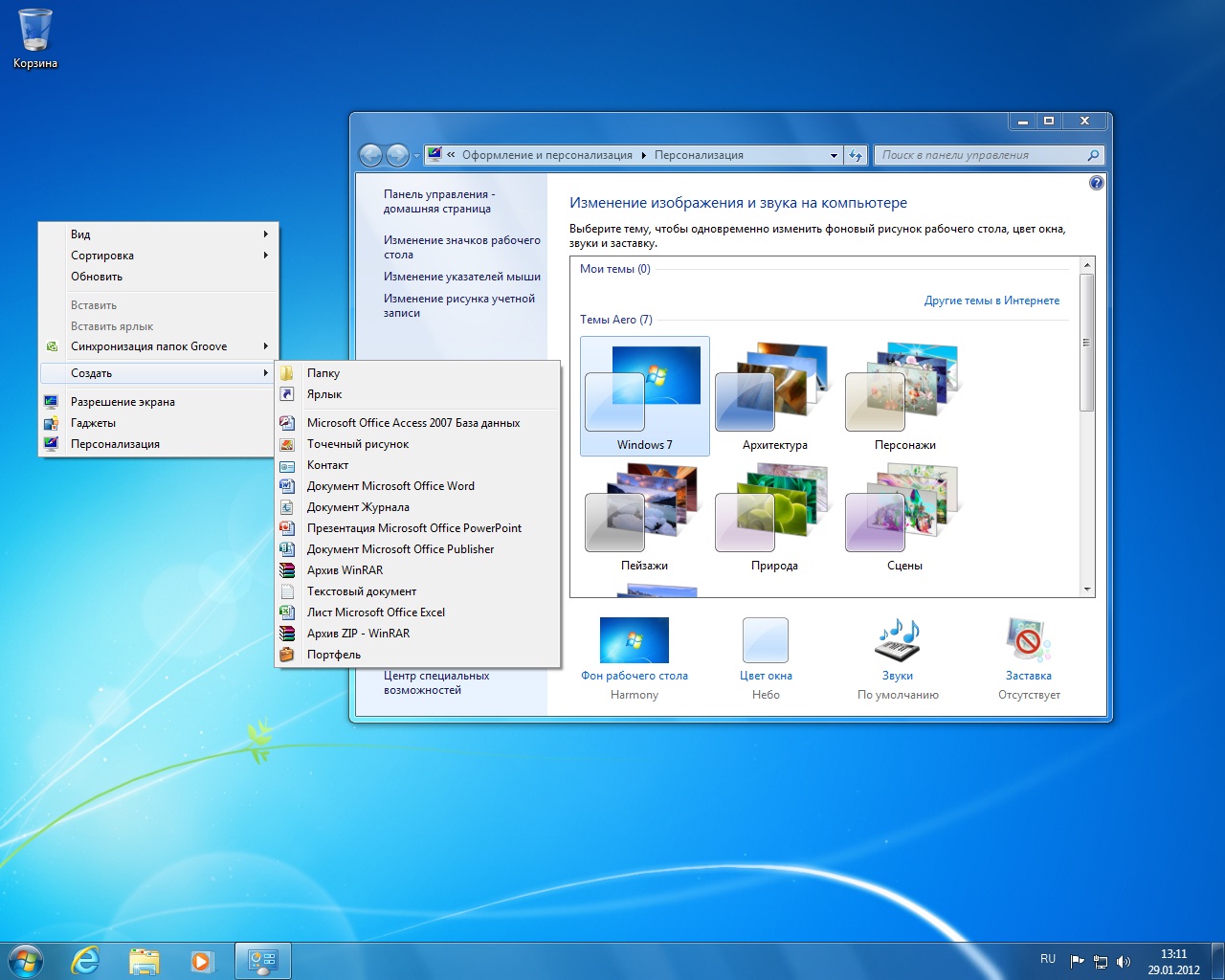Select the Windows 7 theme thumbnail

pyautogui.click(x=644, y=395)
